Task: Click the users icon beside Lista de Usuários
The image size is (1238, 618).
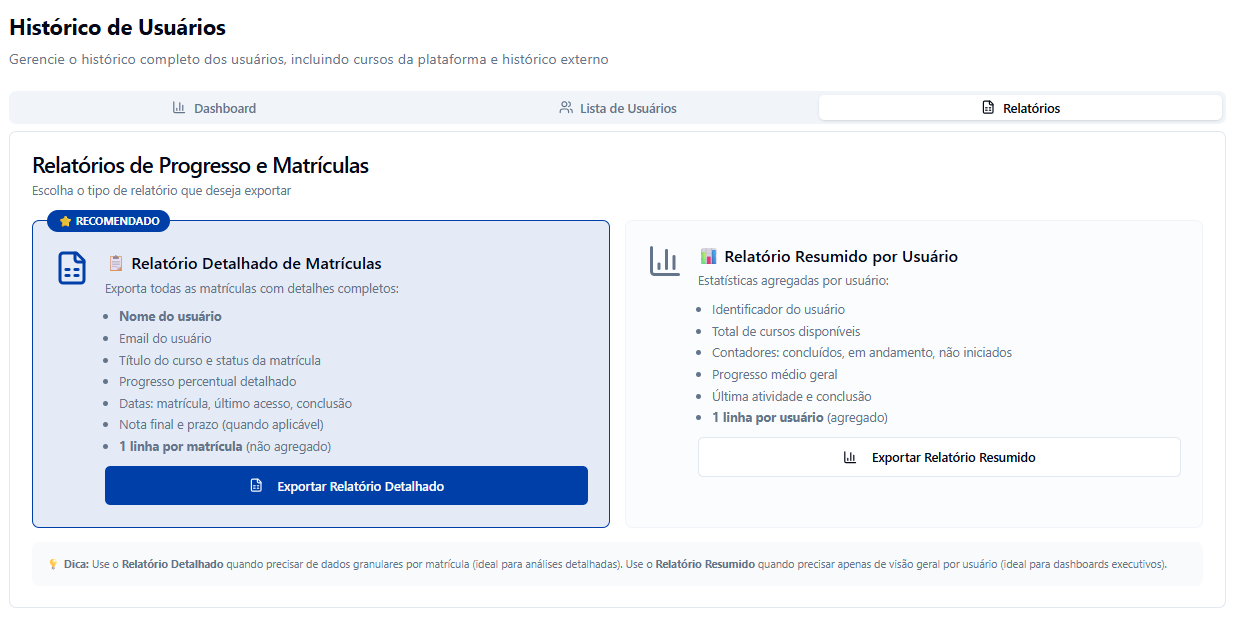Action: pos(566,108)
